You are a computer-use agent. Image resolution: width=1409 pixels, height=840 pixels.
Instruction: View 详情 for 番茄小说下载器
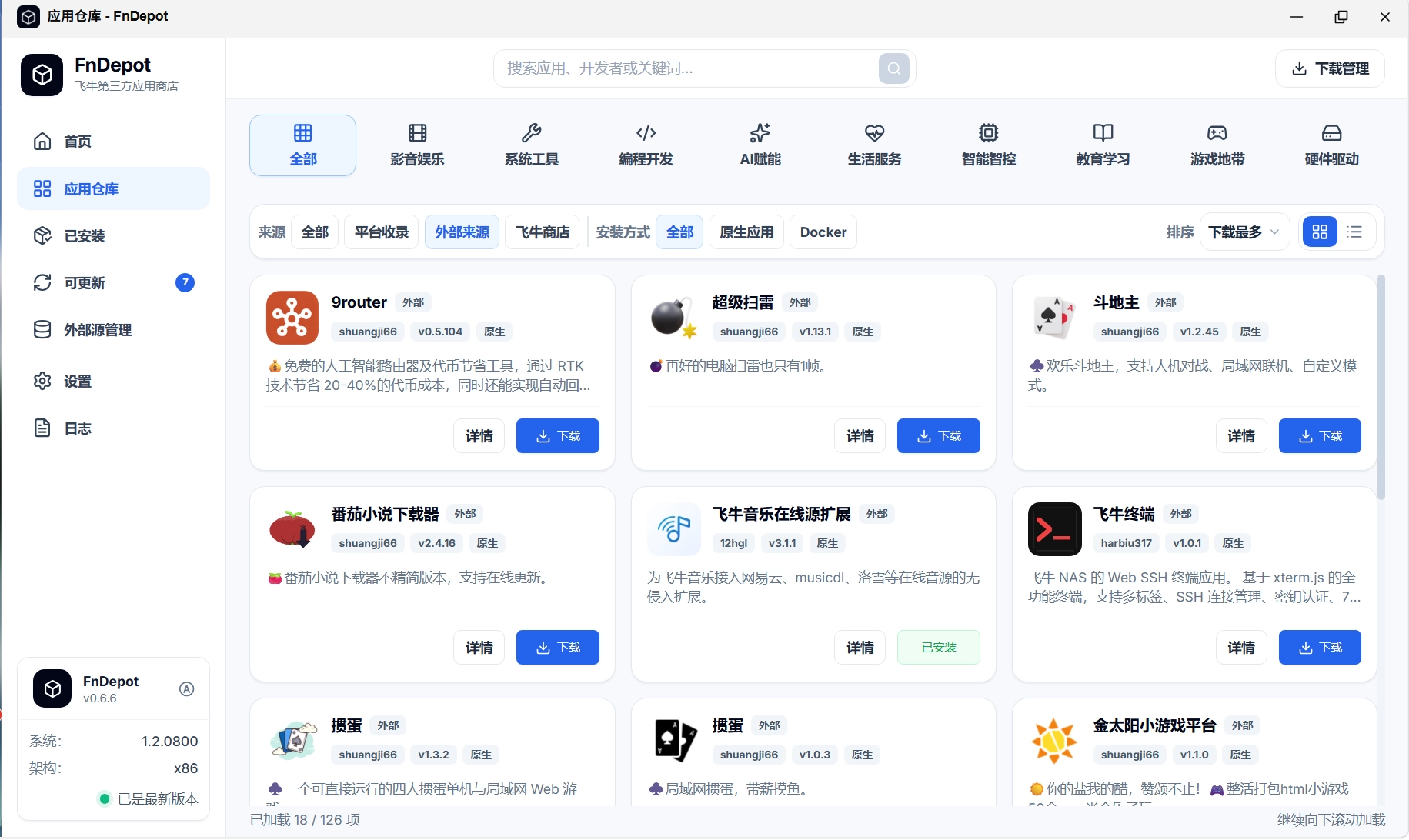tap(479, 647)
